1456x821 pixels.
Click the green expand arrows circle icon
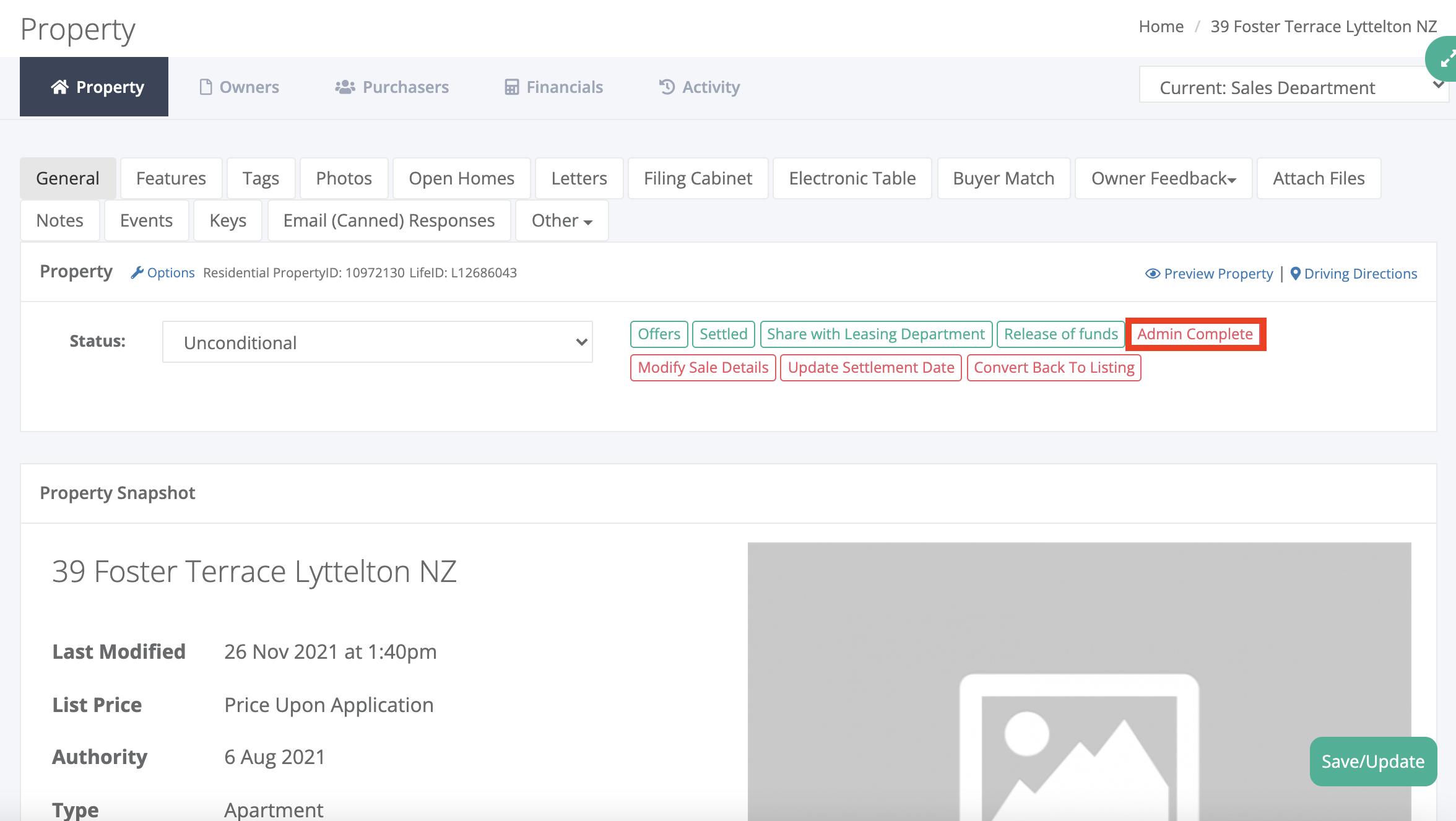(x=1445, y=59)
